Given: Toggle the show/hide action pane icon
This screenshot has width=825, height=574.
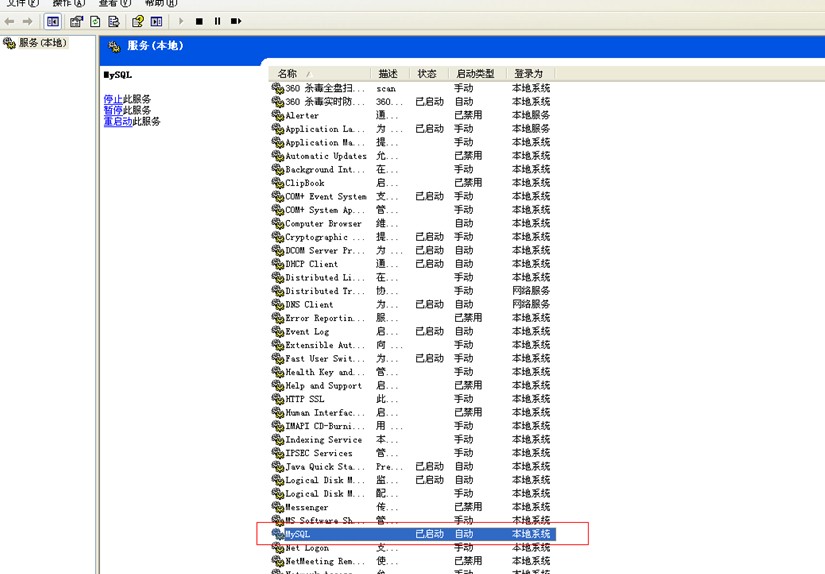Looking at the screenshot, I should click(x=156, y=22).
